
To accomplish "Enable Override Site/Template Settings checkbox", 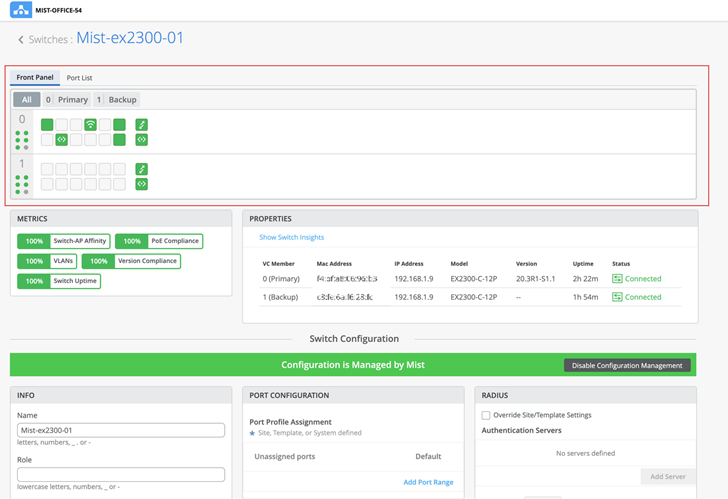I will [486, 415].
